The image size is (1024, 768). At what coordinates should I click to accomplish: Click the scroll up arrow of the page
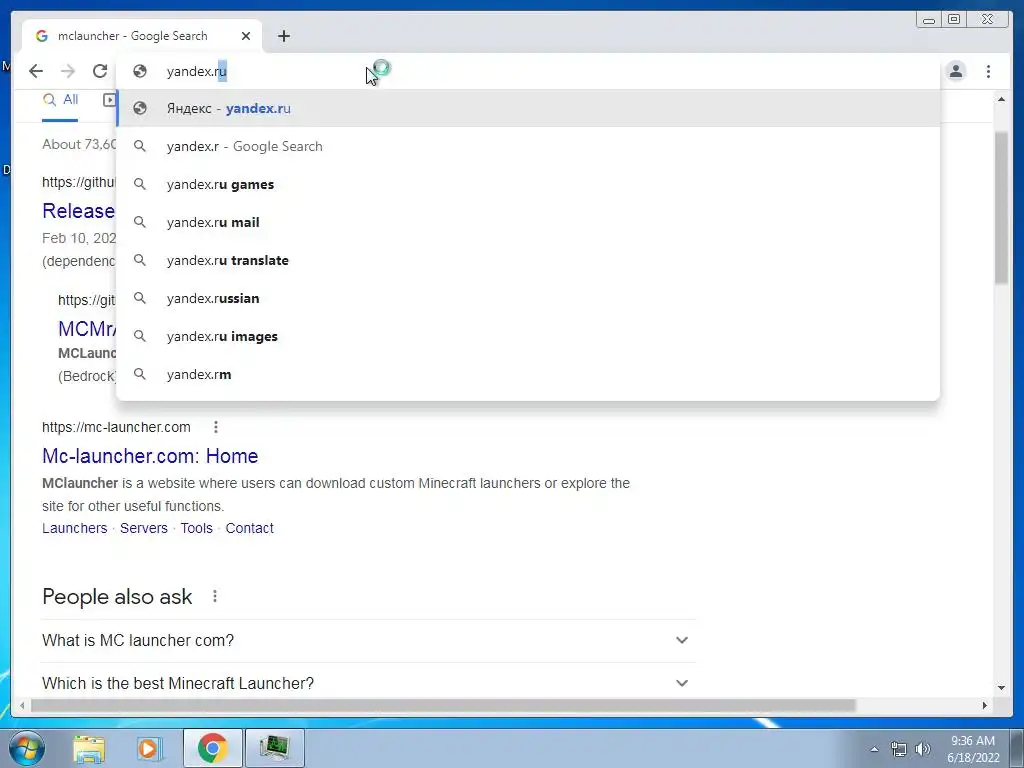tap(1001, 99)
